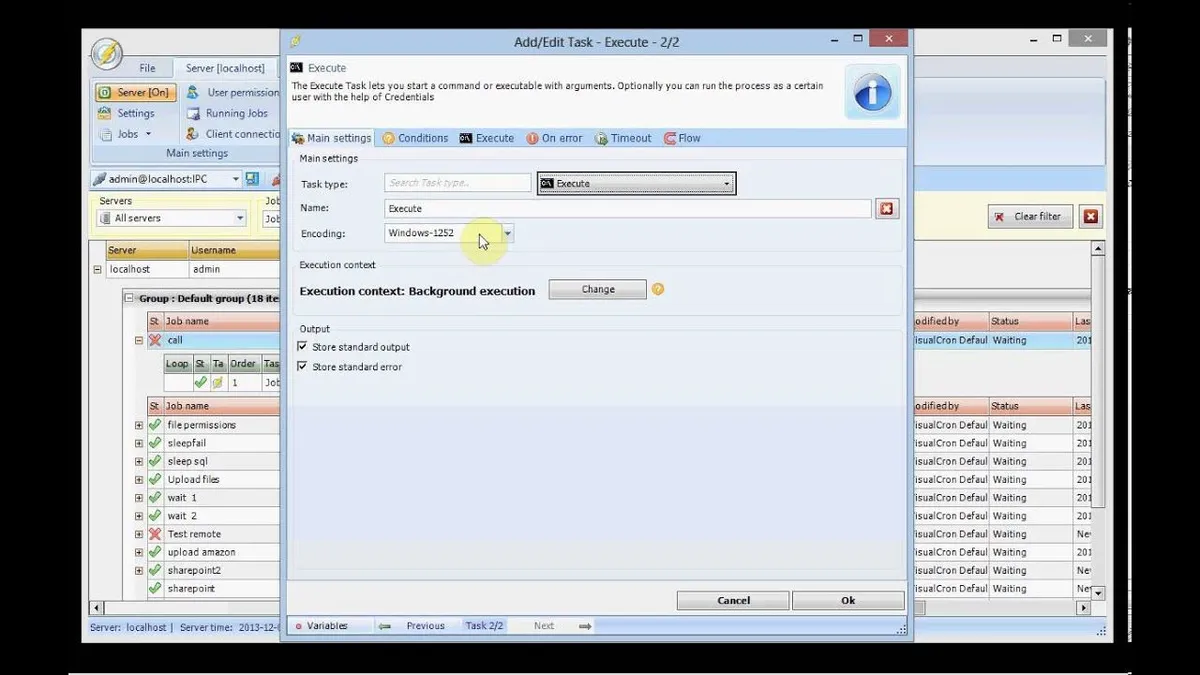This screenshot has width=1200, height=675.
Task: Click the large blue info icon in dialog
Action: click(x=872, y=93)
